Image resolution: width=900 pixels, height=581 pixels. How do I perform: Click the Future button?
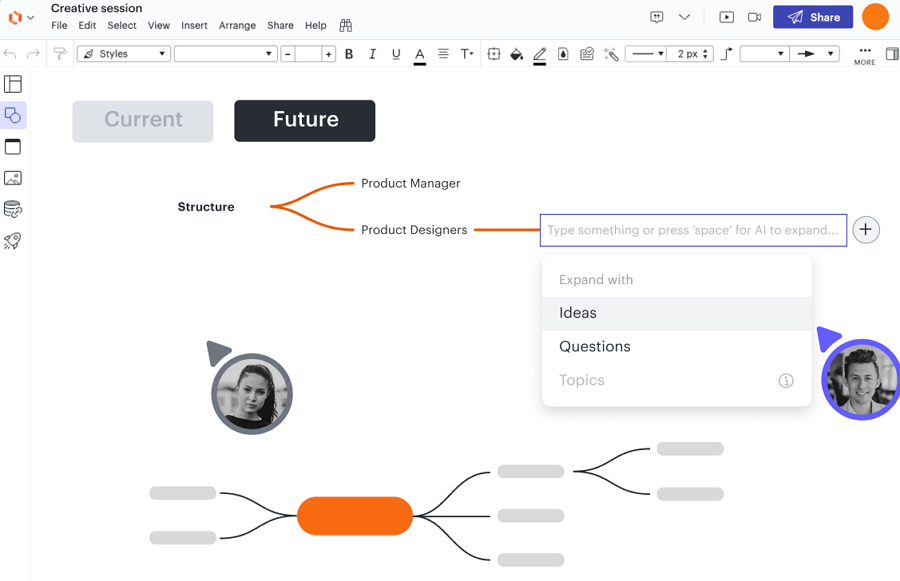tap(305, 120)
